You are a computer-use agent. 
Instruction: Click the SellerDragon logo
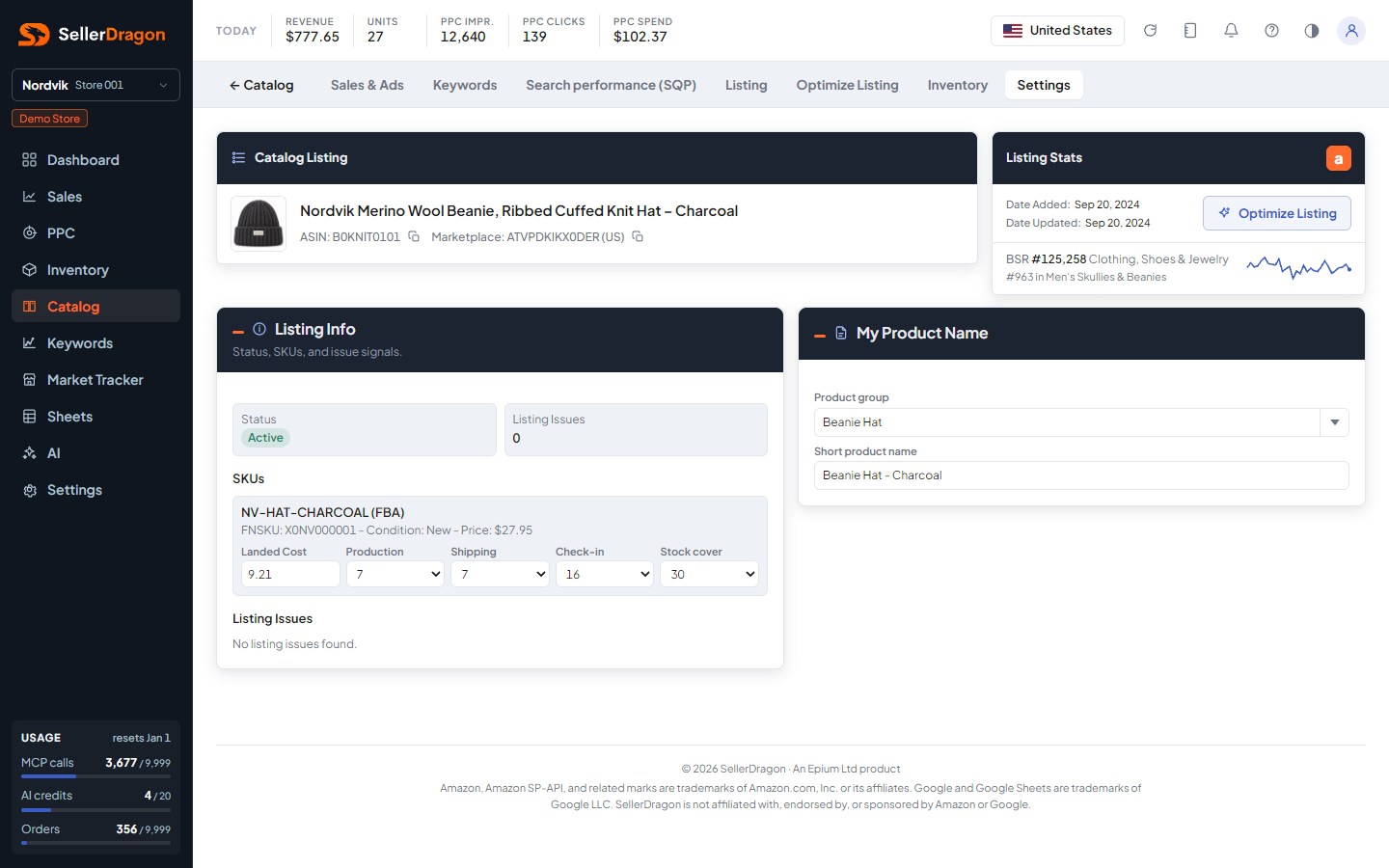(93, 35)
